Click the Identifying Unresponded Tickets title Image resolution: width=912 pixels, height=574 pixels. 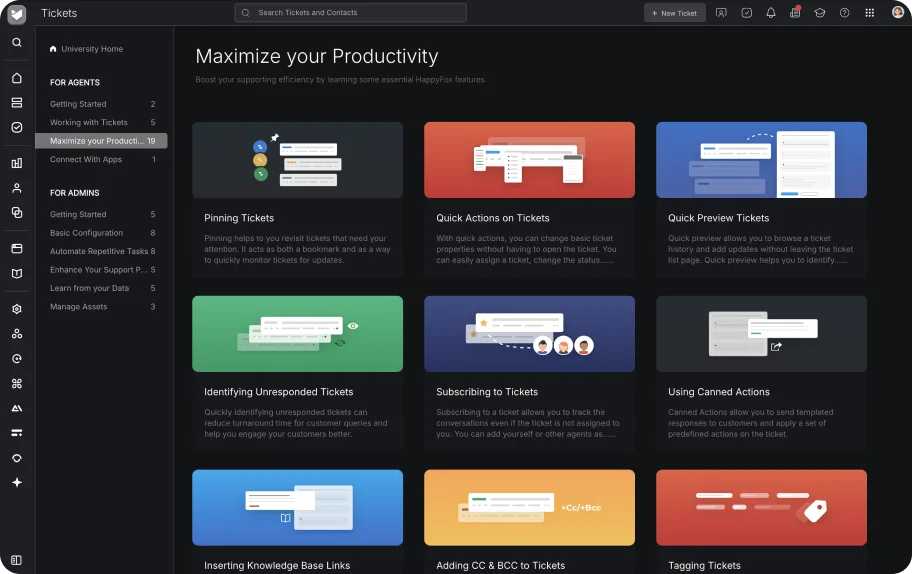coord(279,392)
